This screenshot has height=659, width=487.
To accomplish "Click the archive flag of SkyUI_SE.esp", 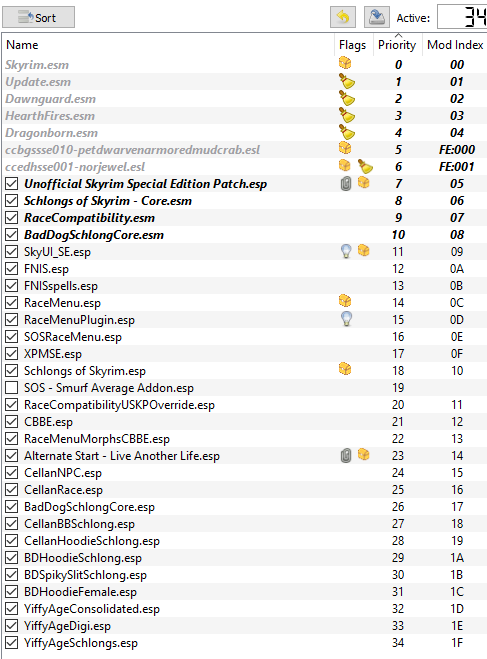I will click(x=363, y=250).
